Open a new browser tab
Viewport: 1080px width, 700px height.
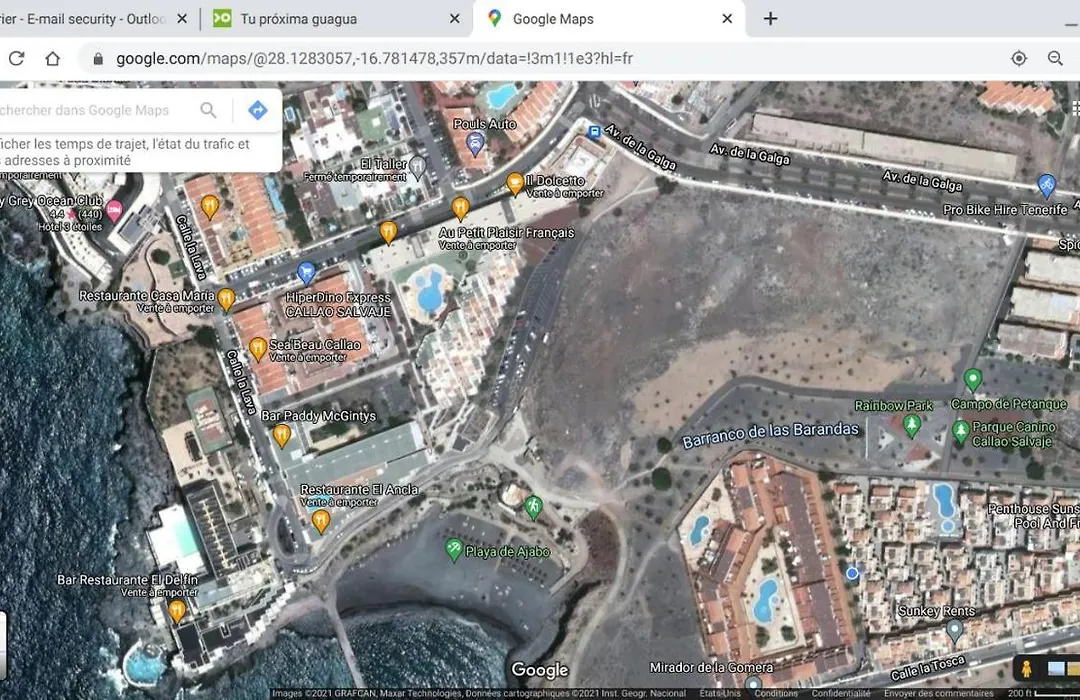(x=770, y=19)
